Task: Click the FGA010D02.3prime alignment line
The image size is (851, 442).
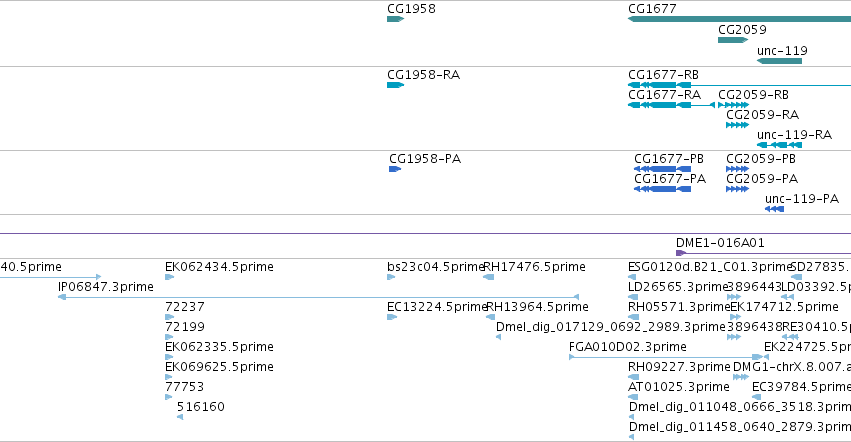Action: pyautogui.click(x=665, y=357)
